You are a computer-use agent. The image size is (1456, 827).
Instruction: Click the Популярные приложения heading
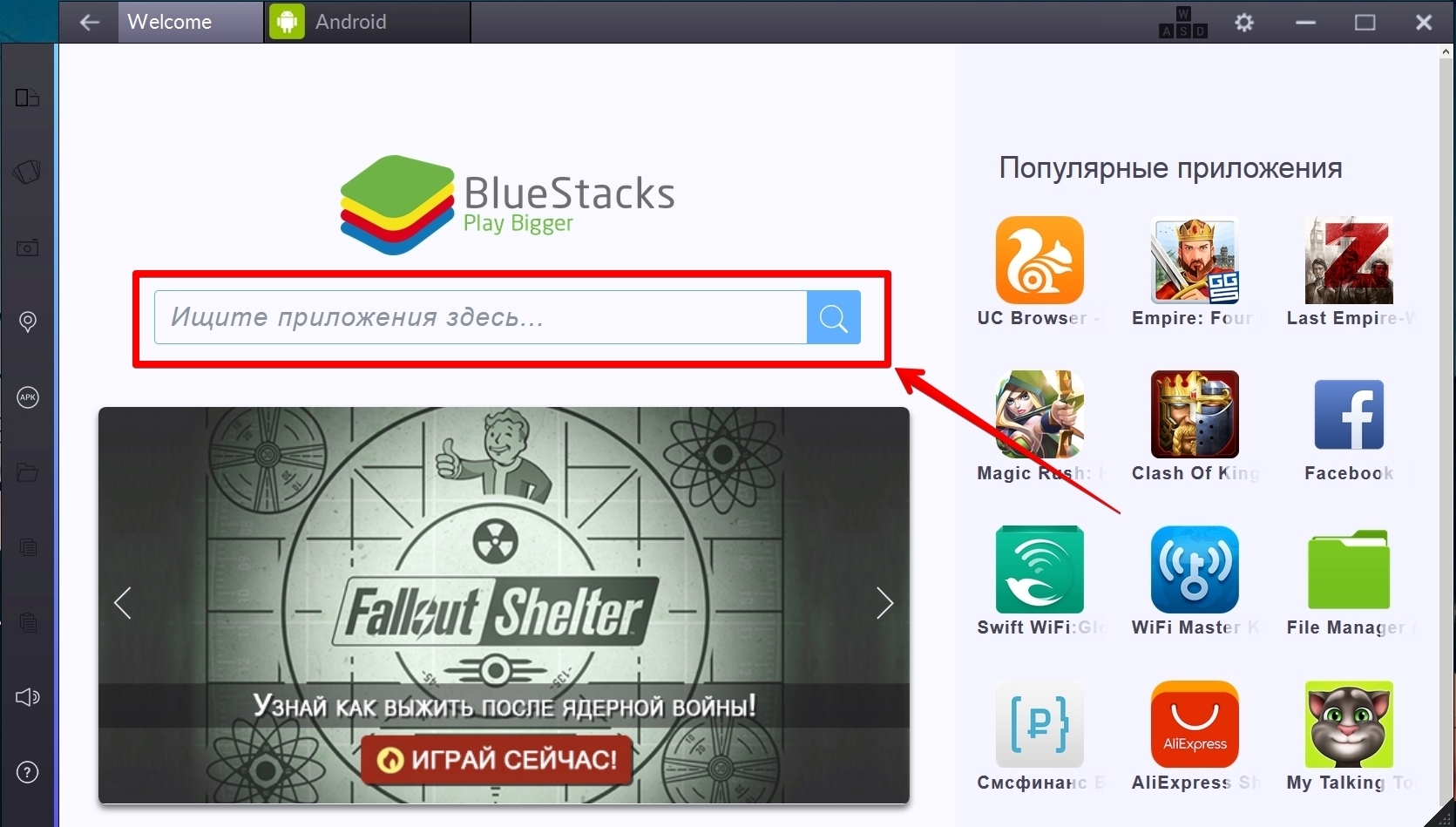coord(1170,167)
